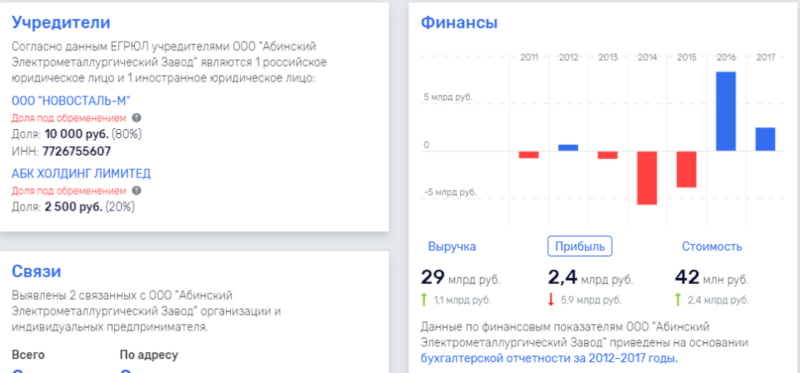The width and height of the screenshot is (800, 373).
Task: Click the 2016 profit bar in chart
Action: [726, 111]
